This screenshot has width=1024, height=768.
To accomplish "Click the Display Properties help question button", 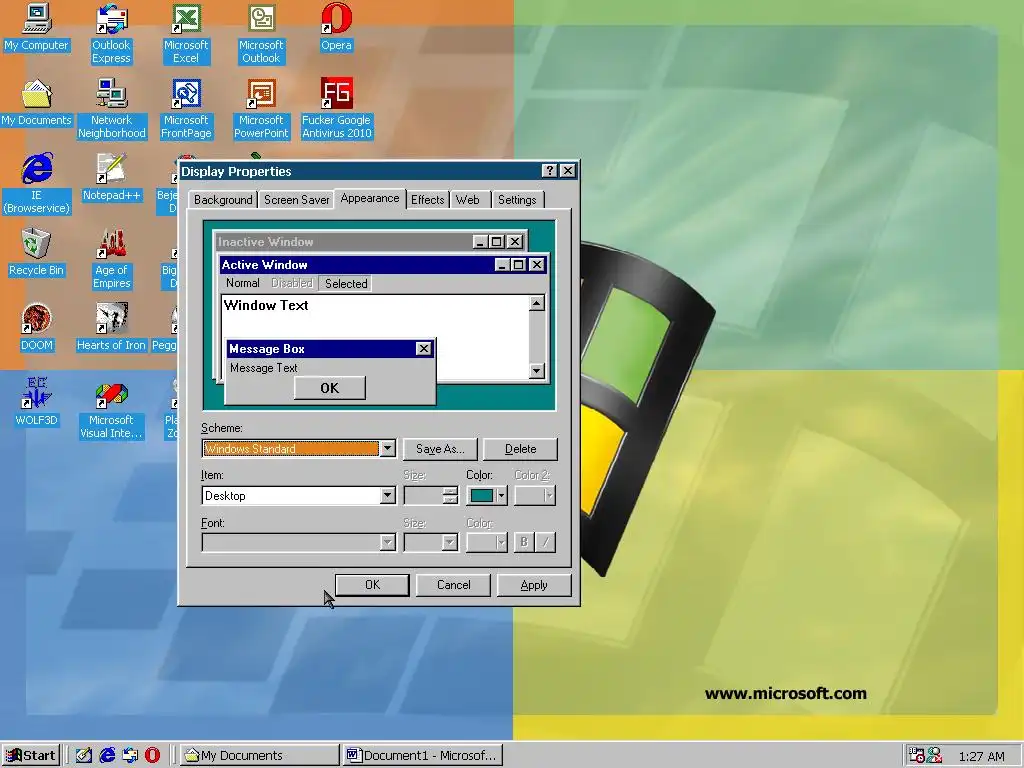I will (549, 171).
